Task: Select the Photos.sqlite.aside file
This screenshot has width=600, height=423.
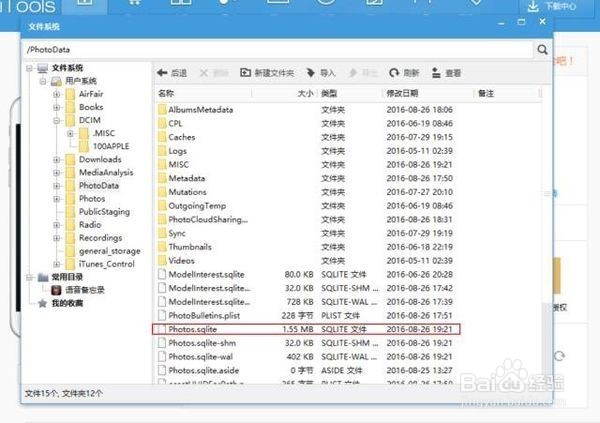Action: [306, 371]
